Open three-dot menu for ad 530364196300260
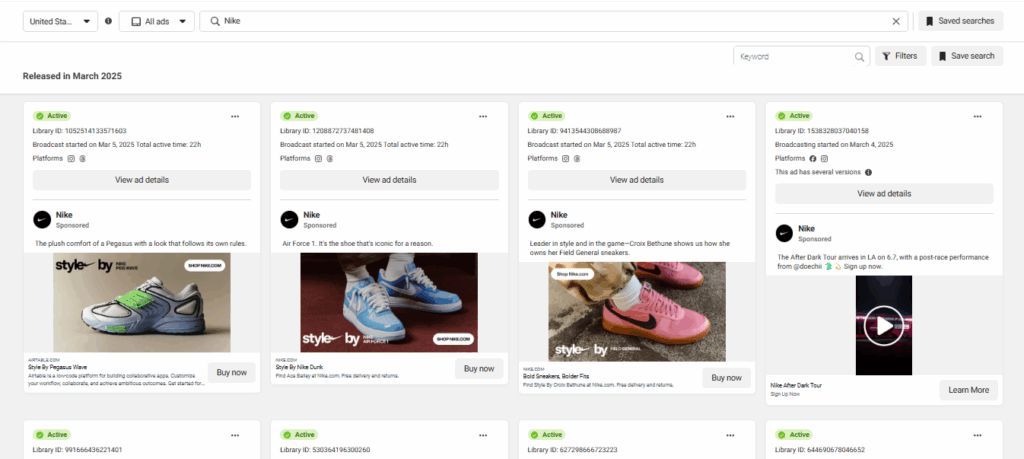 483,435
